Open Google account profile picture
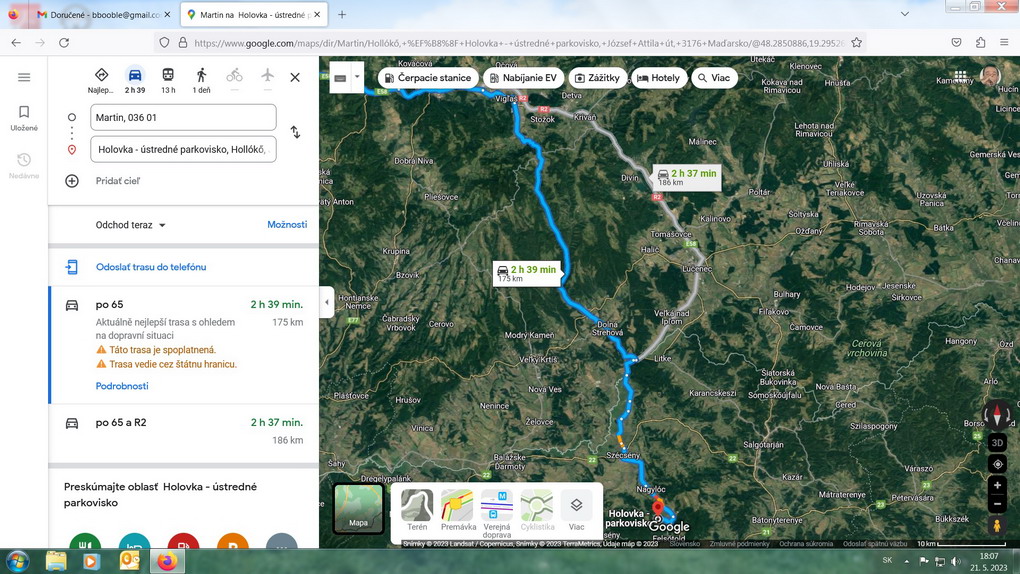Viewport: 1020px width, 574px height. 990,75
